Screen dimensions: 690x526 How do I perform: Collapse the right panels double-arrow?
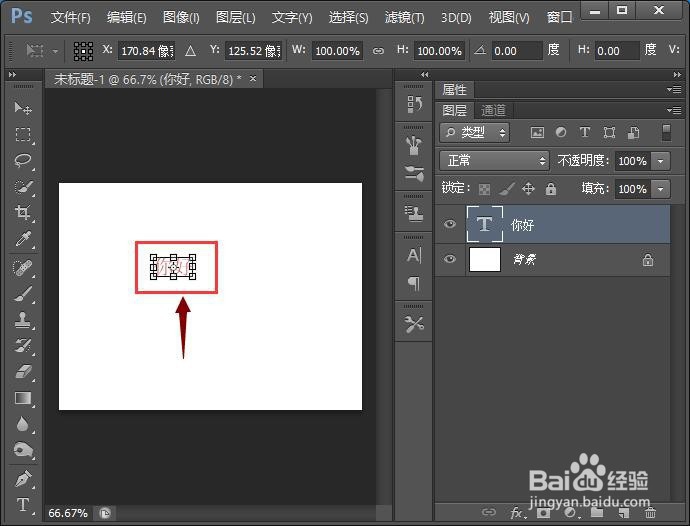[677, 75]
